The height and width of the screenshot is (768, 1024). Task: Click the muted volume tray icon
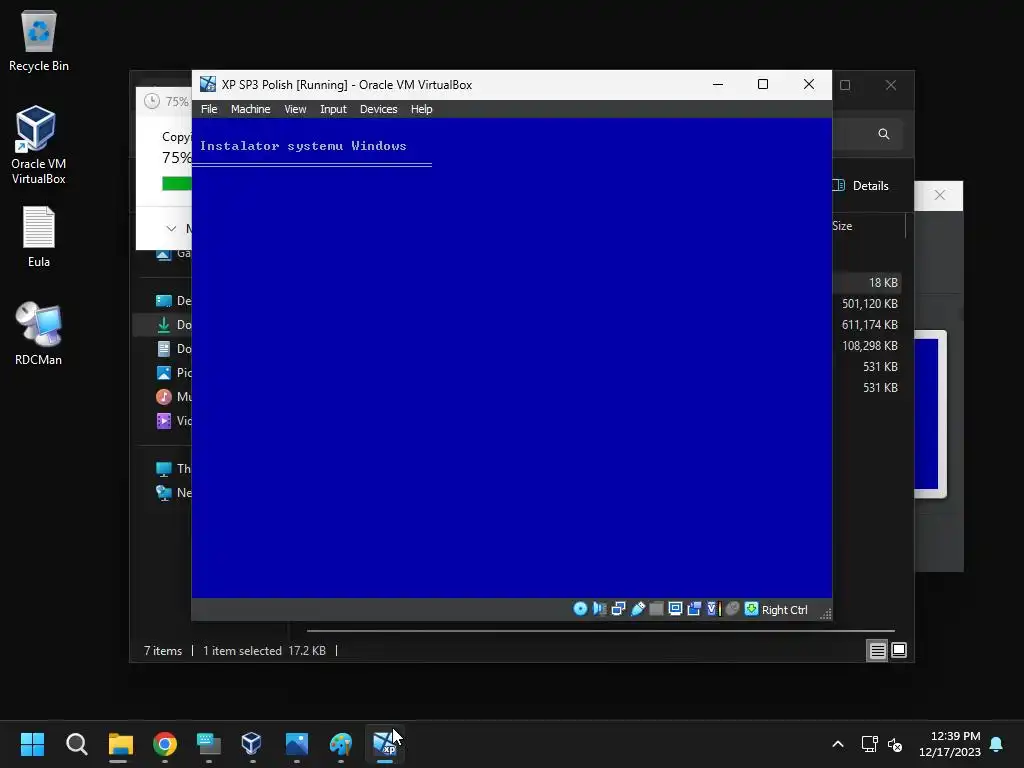895,744
